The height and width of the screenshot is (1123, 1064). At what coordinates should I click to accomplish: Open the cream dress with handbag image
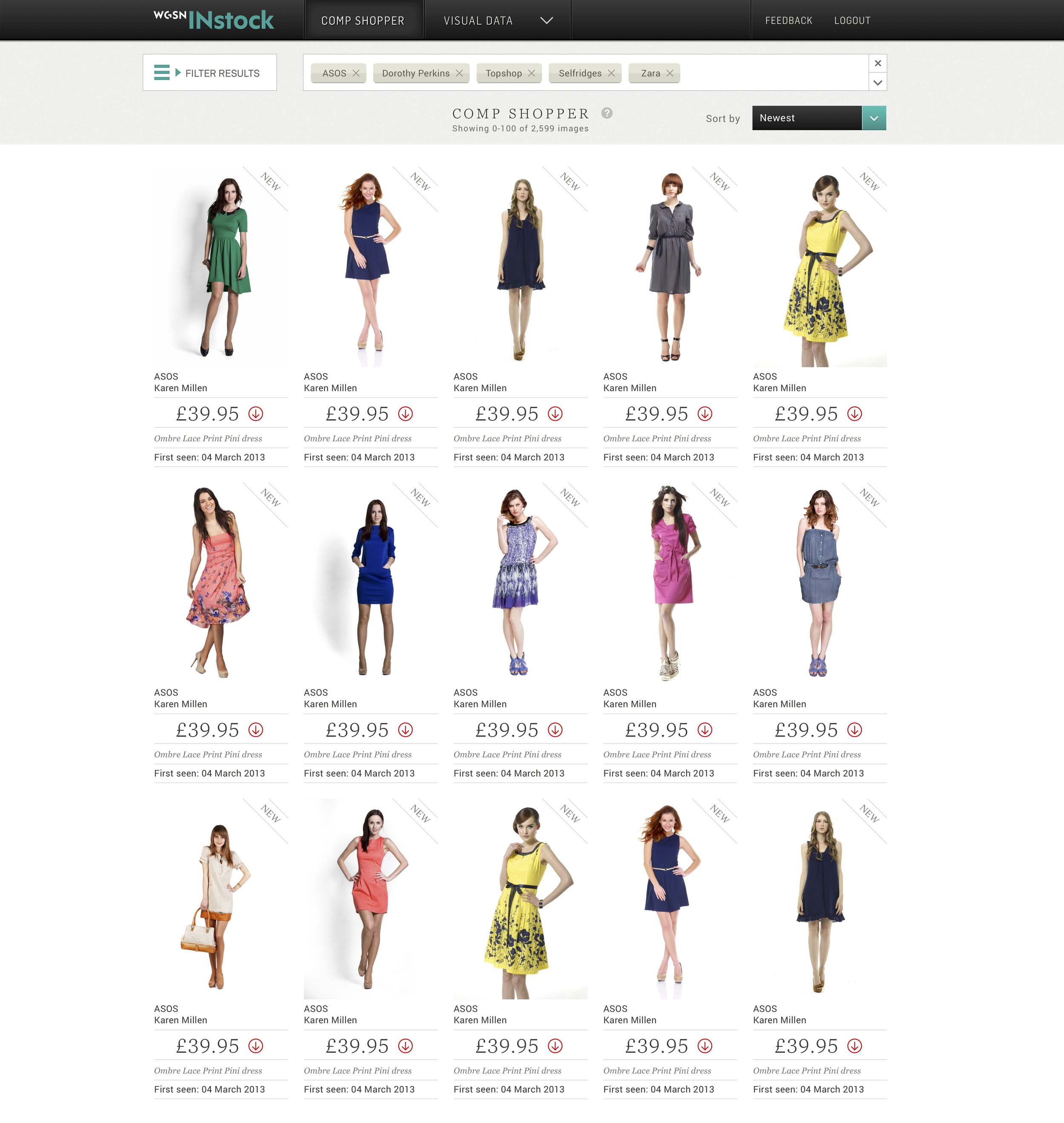click(221, 899)
